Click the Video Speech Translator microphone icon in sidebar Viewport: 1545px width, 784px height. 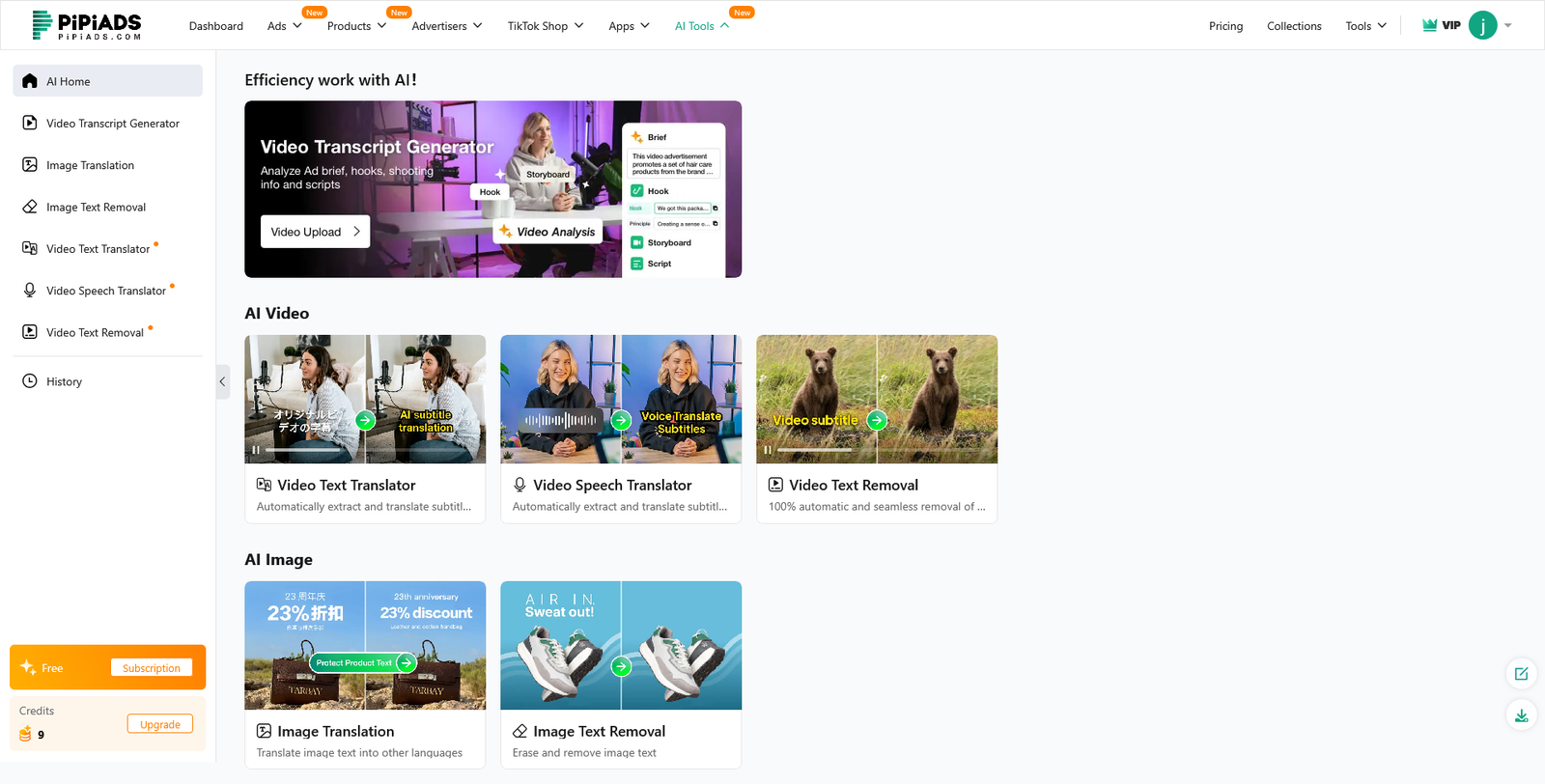pos(30,290)
